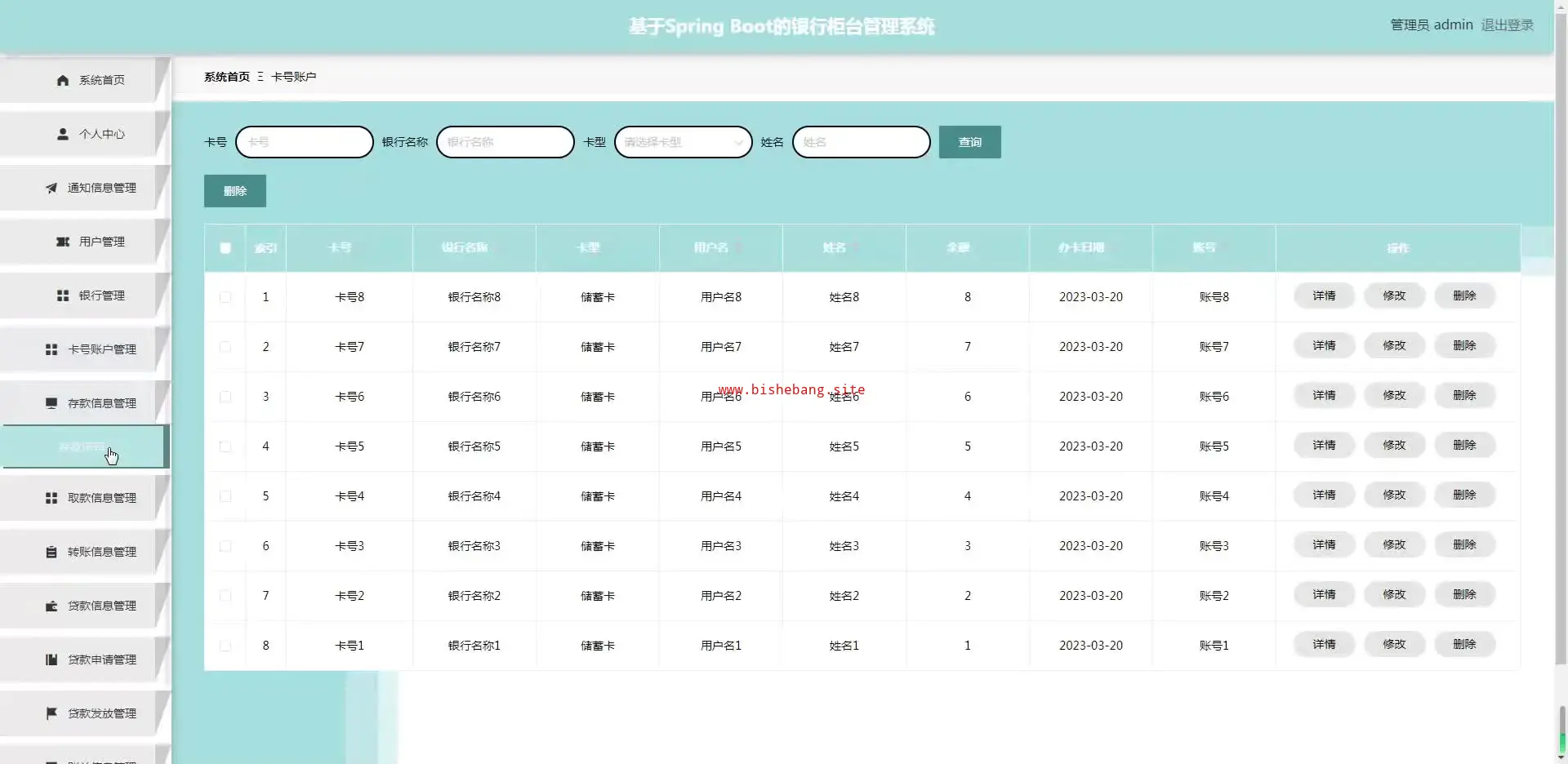The height and width of the screenshot is (764, 1568).
Task: Check the checkbox for row 卡号8
Action: point(225,297)
